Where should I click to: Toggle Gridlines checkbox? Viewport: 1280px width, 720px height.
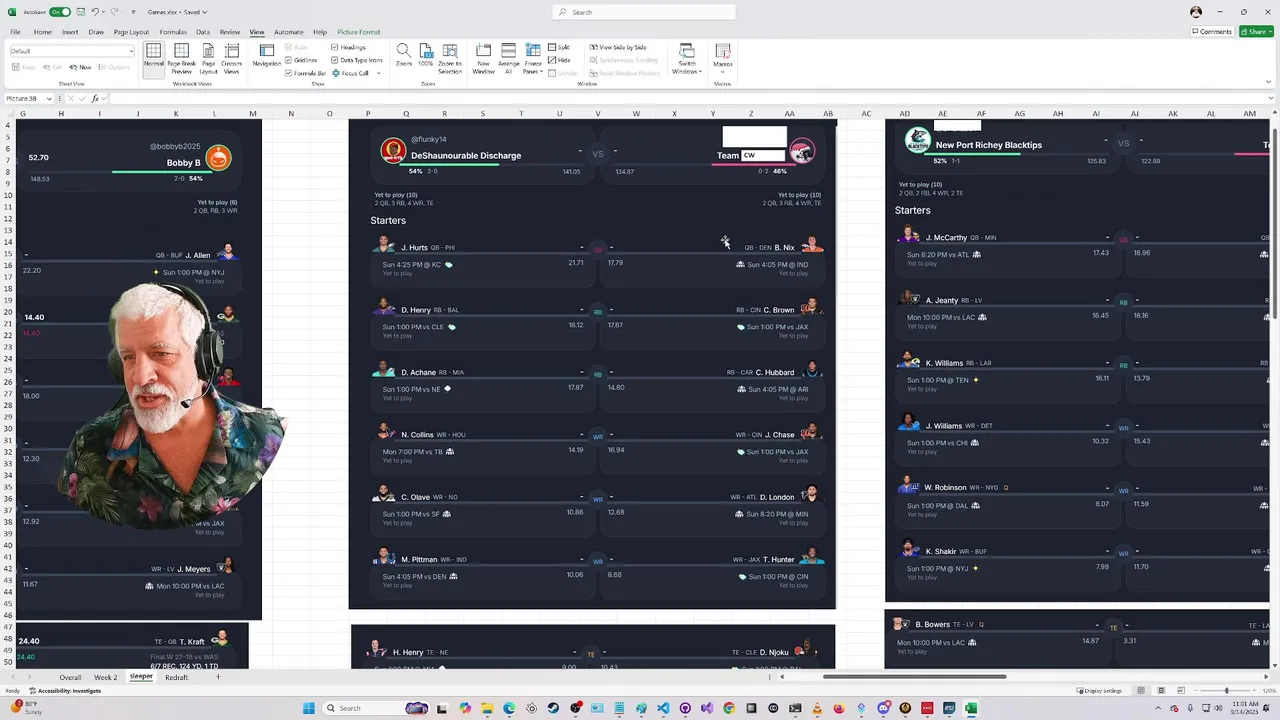[x=301, y=60]
